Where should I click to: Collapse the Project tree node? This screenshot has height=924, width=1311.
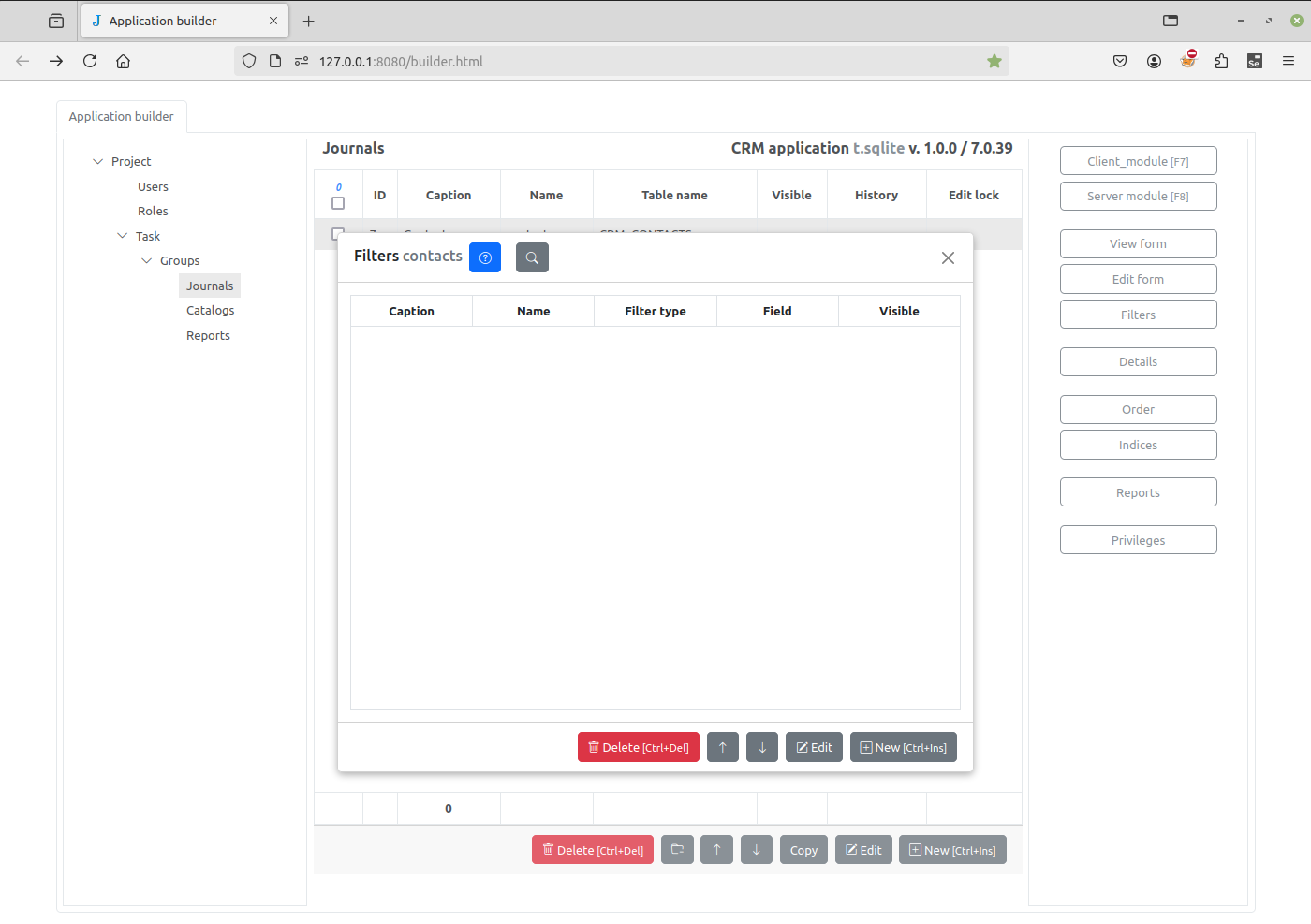[x=98, y=161]
